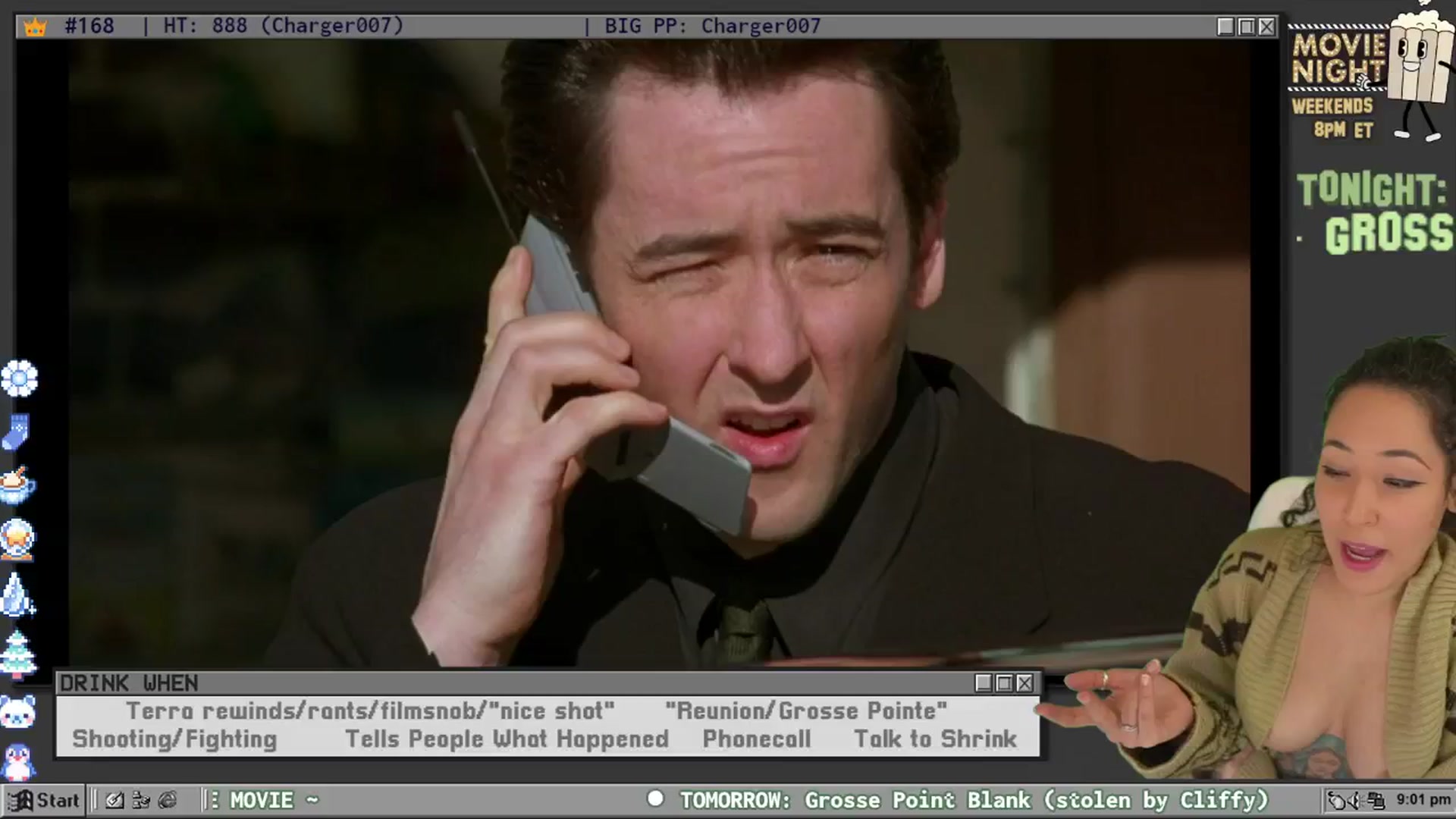This screenshot has height=819, width=1456.
Task: Select the "Tells People What Happened" rule
Action: (x=507, y=739)
